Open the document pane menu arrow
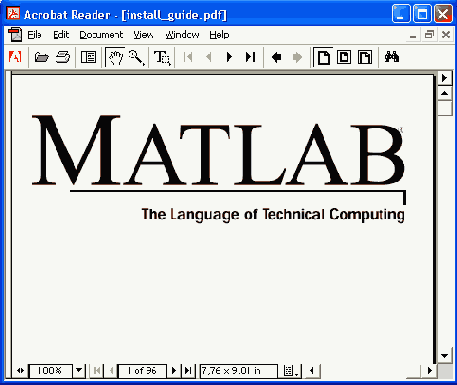The height and width of the screenshot is (385, 457). coord(444,78)
